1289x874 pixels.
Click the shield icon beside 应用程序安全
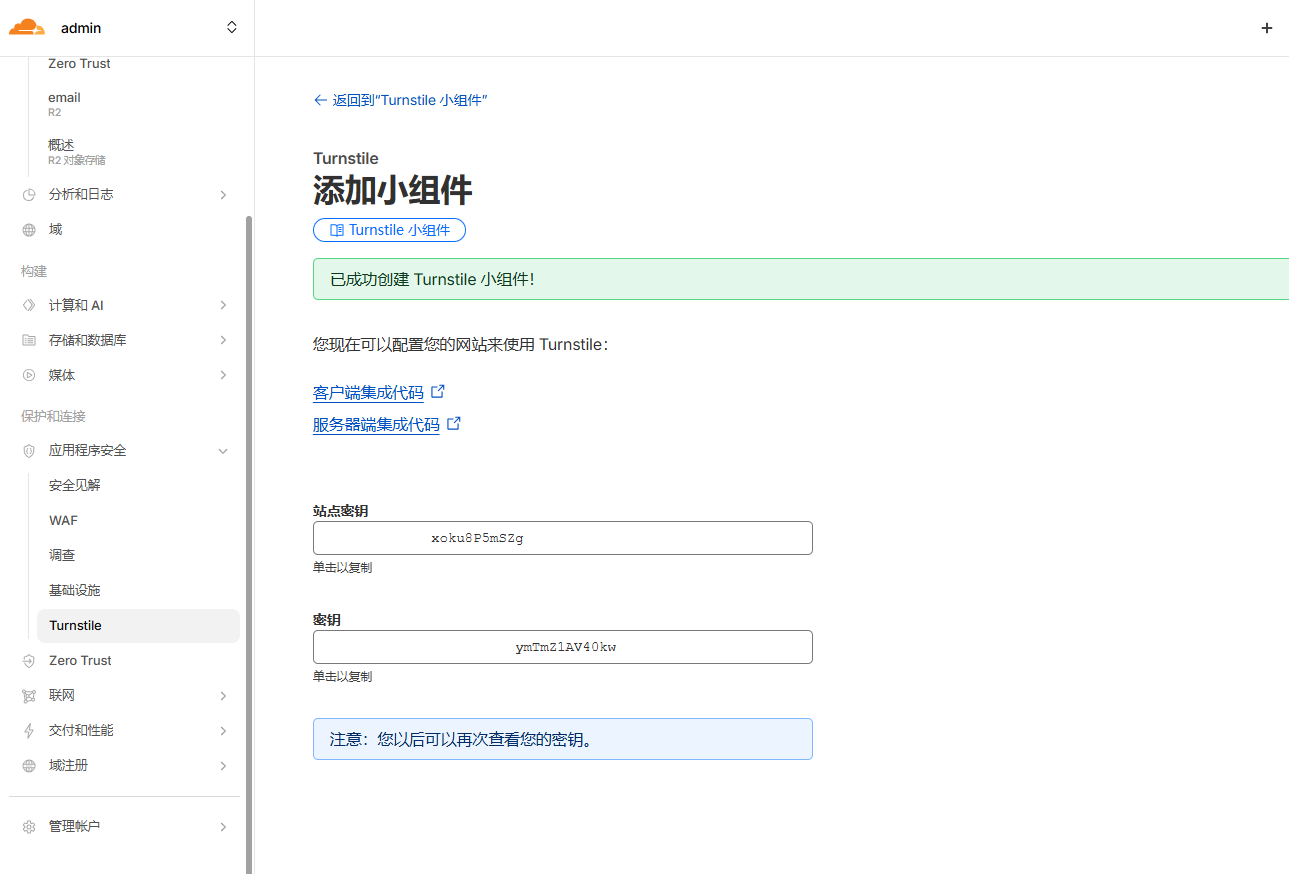29,451
